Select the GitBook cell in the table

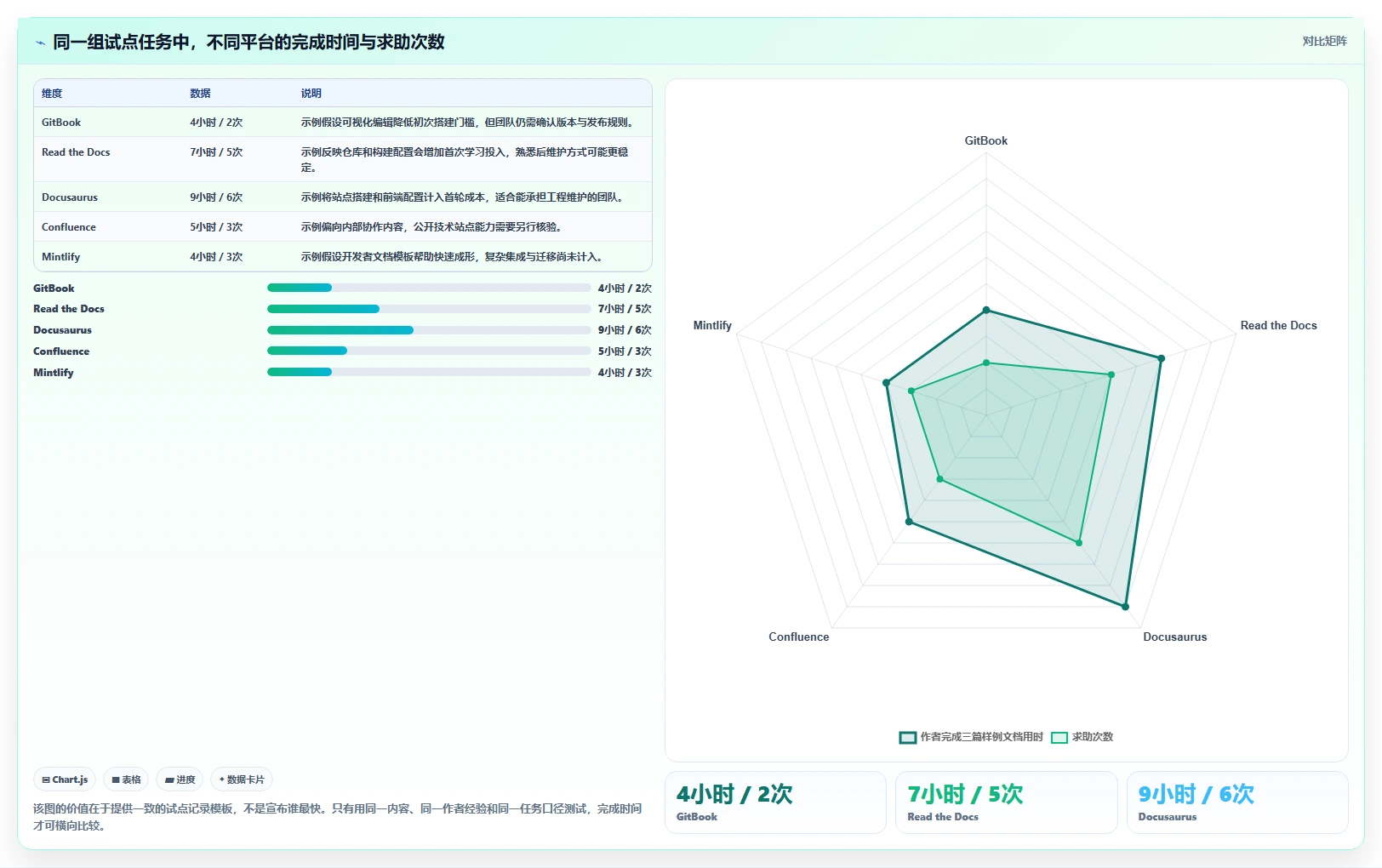[61, 123]
